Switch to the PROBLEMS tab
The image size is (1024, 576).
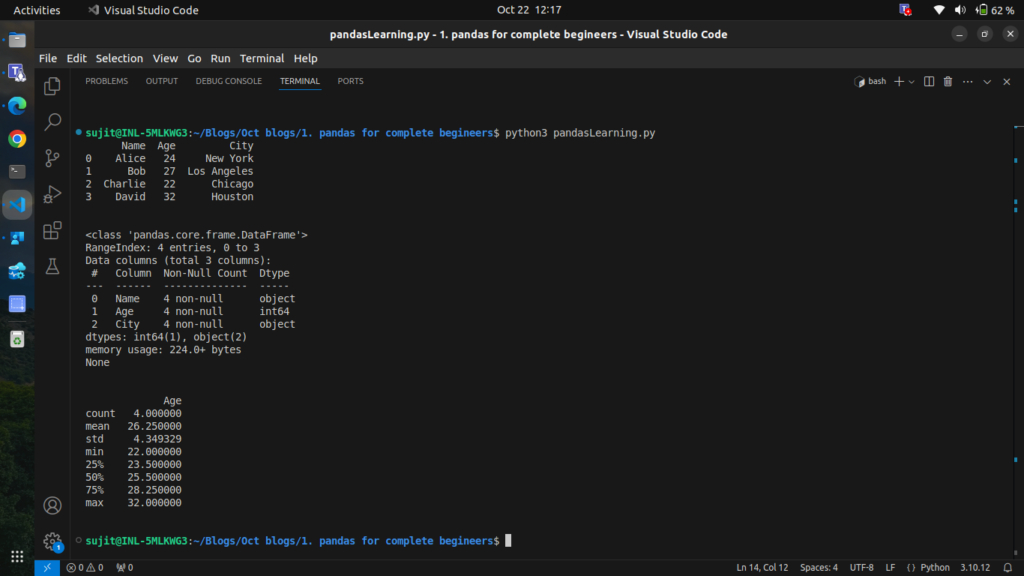point(106,81)
